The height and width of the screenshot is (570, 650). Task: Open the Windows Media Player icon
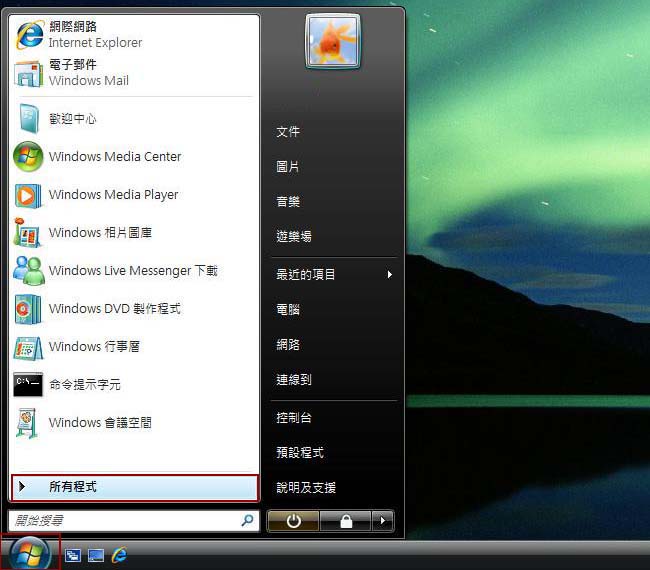pyautogui.click(x=28, y=195)
